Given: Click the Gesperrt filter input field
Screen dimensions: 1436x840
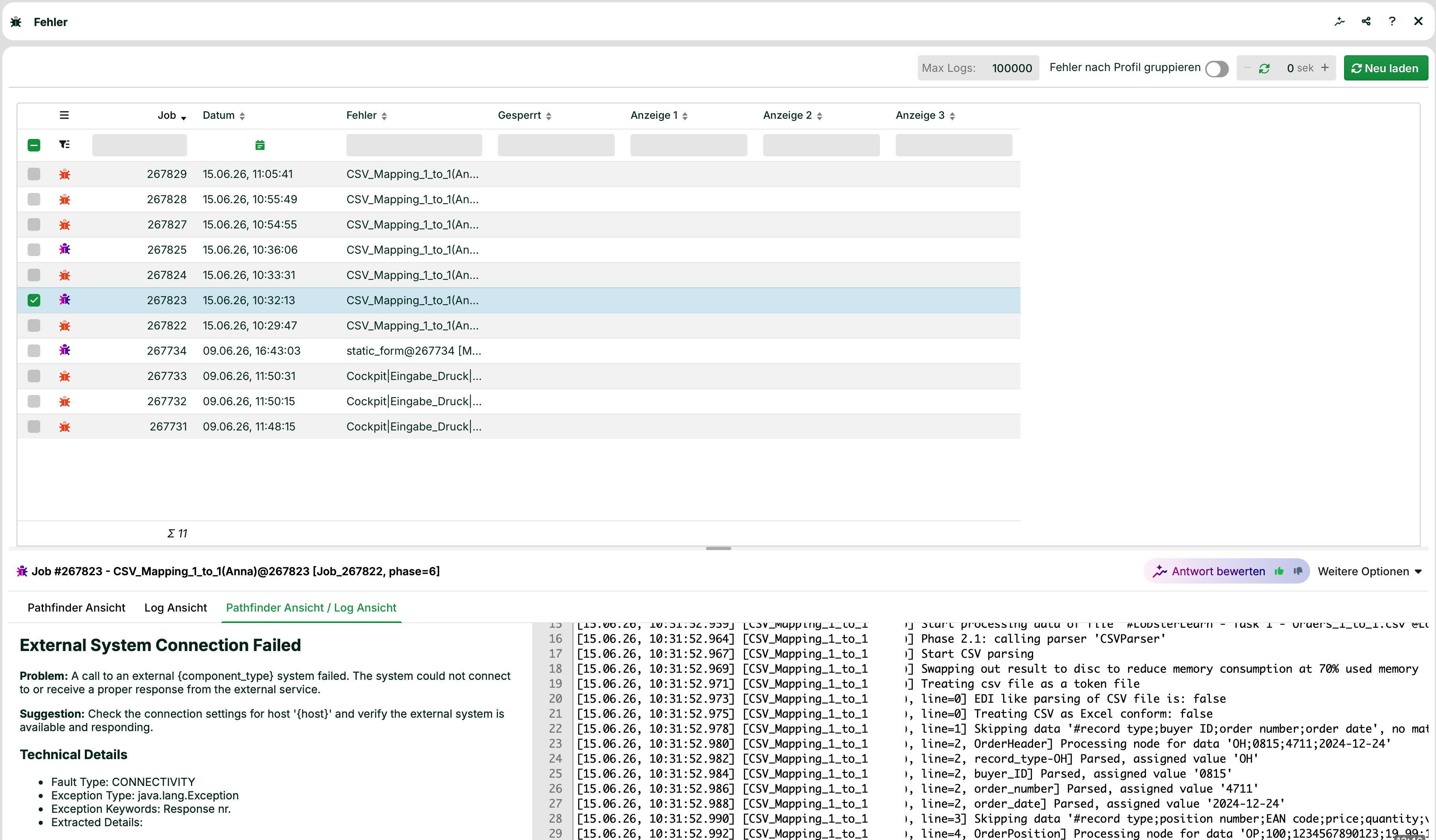Looking at the screenshot, I should pos(556,145).
